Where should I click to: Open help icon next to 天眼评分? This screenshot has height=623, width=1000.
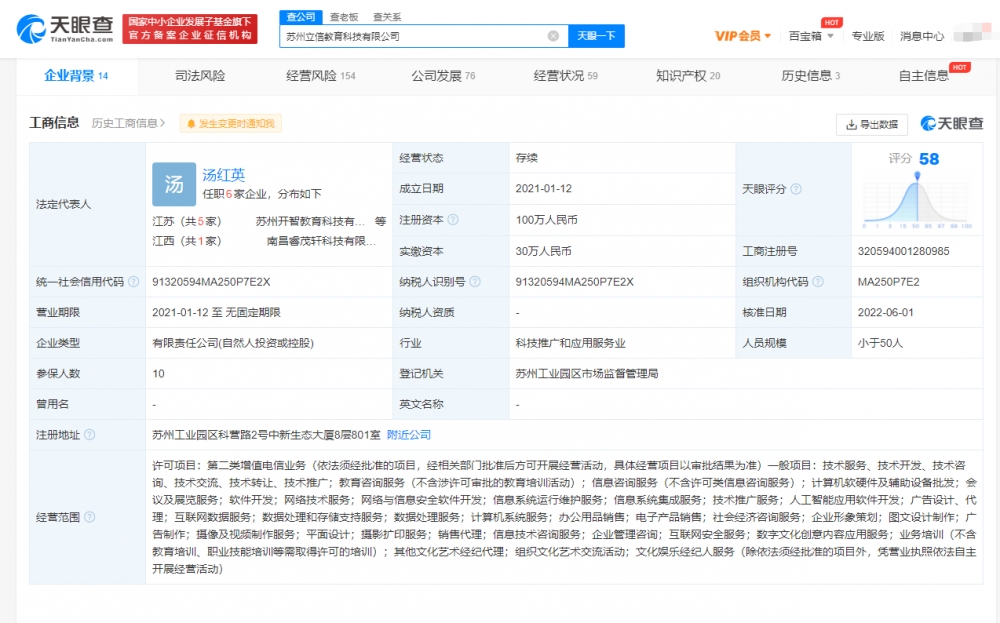point(796,189)
